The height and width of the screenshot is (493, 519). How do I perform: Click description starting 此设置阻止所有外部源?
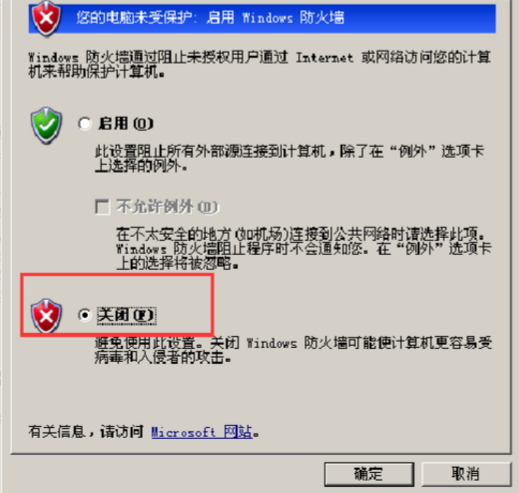tap(289, 159)
